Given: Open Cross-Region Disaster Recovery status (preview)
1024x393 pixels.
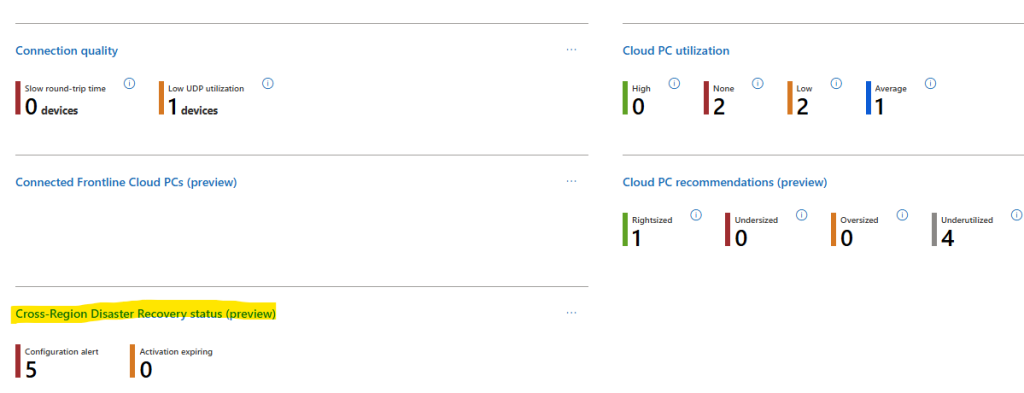Looking at the screenshot, I should (x=146, y=314).
